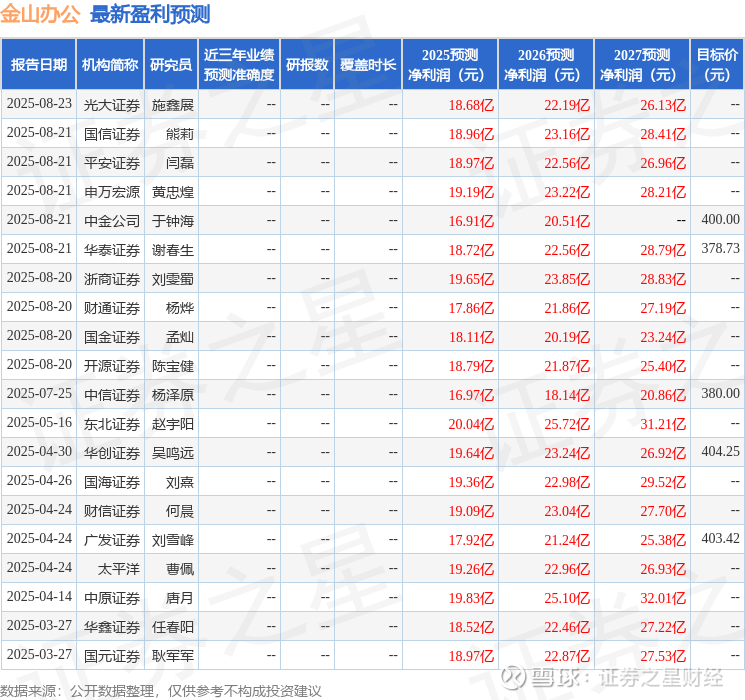The image size is (745, 700).
Task: Click the 2026预测净利润 header
Action: tap(546, 65)
